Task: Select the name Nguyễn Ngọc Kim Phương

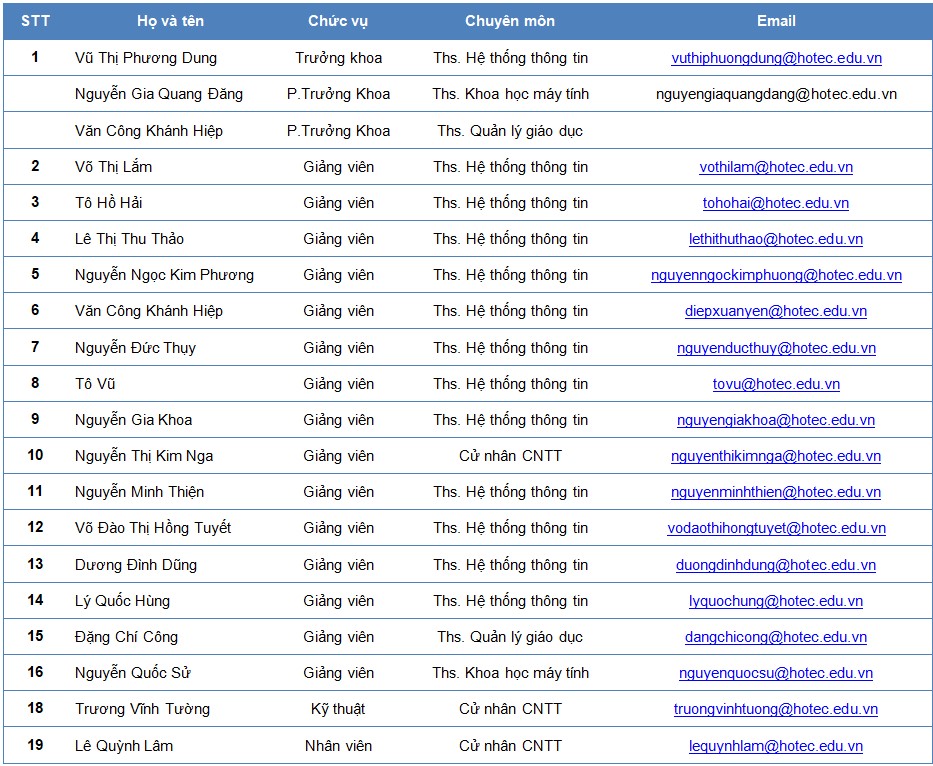Action: [x=164, y=275]
